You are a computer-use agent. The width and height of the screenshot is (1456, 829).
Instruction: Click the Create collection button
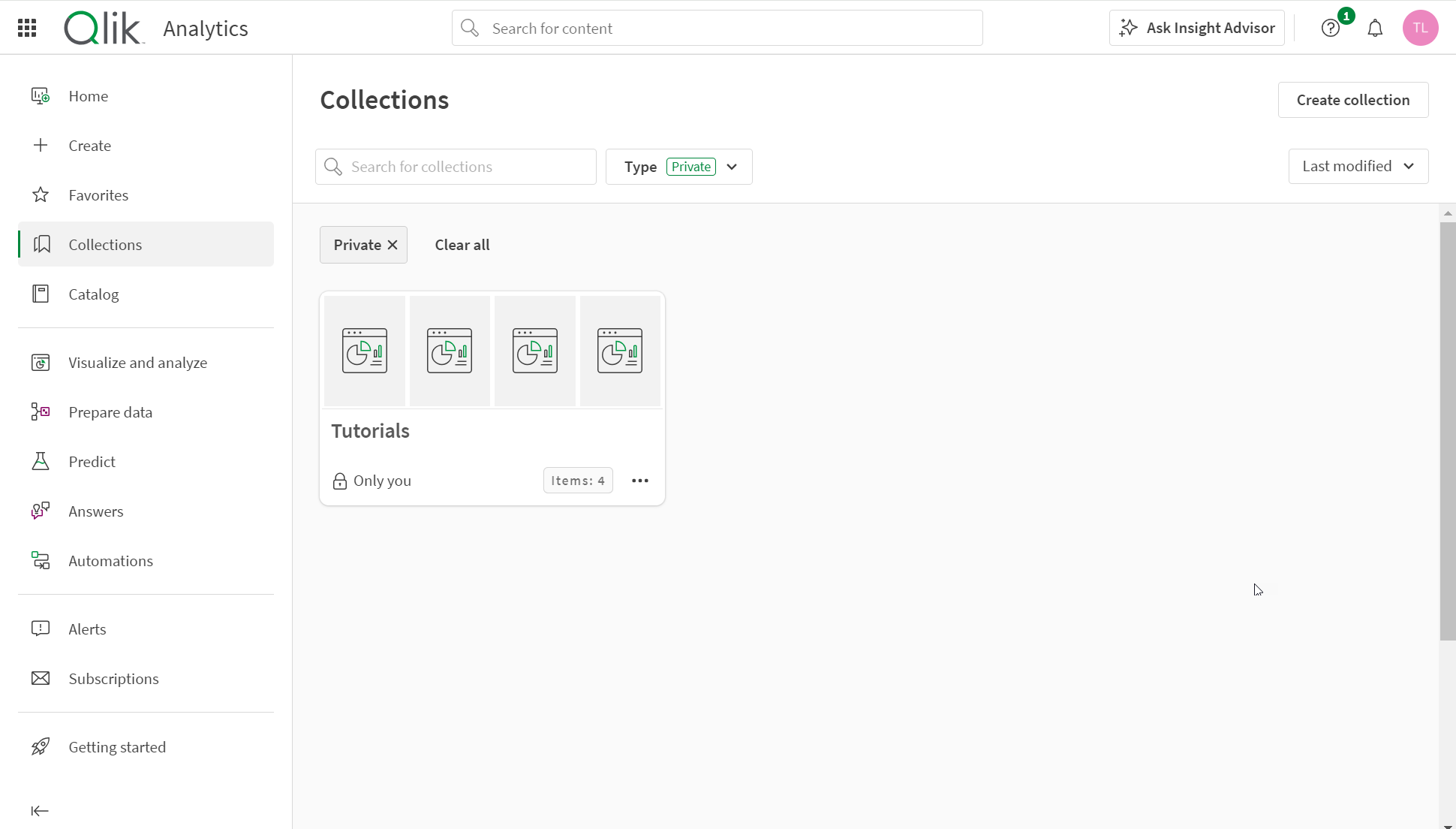pos(1353,99)
